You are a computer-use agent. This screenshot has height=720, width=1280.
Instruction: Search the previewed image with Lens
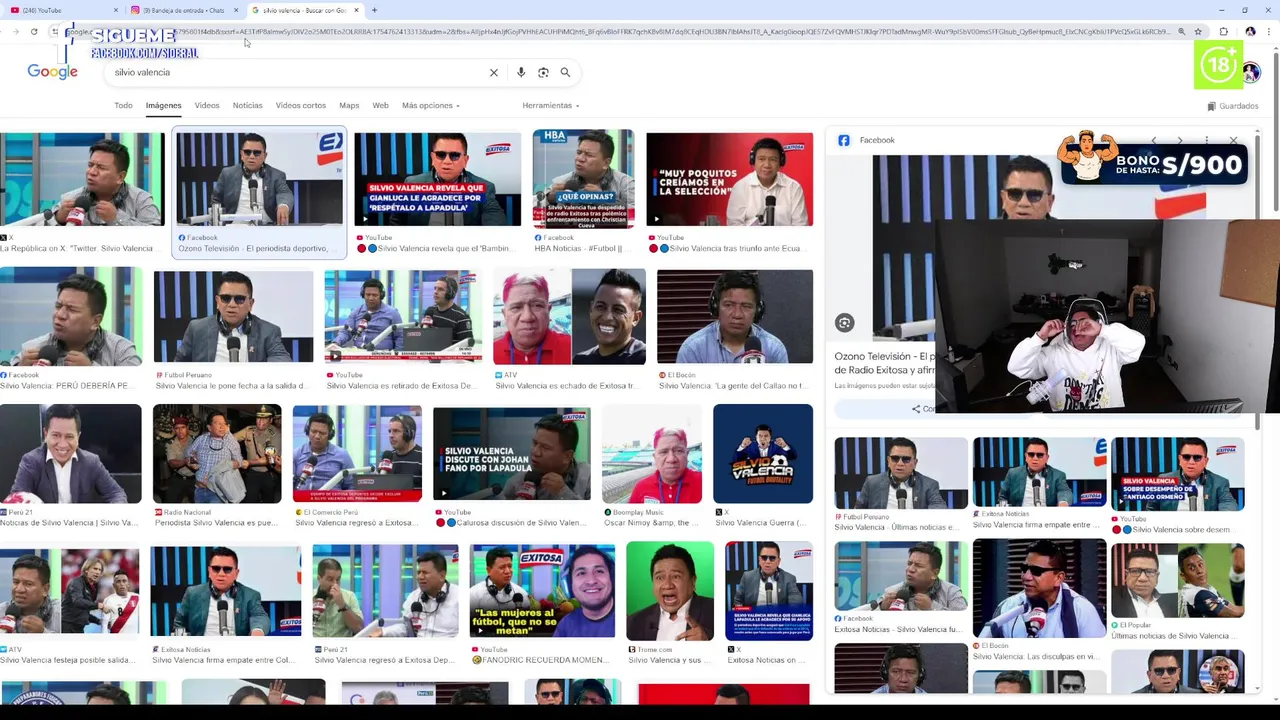tap(845, 322)
